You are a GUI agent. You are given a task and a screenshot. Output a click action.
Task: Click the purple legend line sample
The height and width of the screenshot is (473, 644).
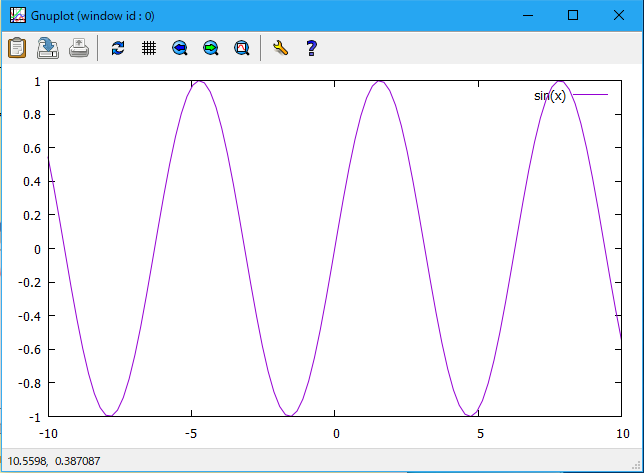pos(589,95)
